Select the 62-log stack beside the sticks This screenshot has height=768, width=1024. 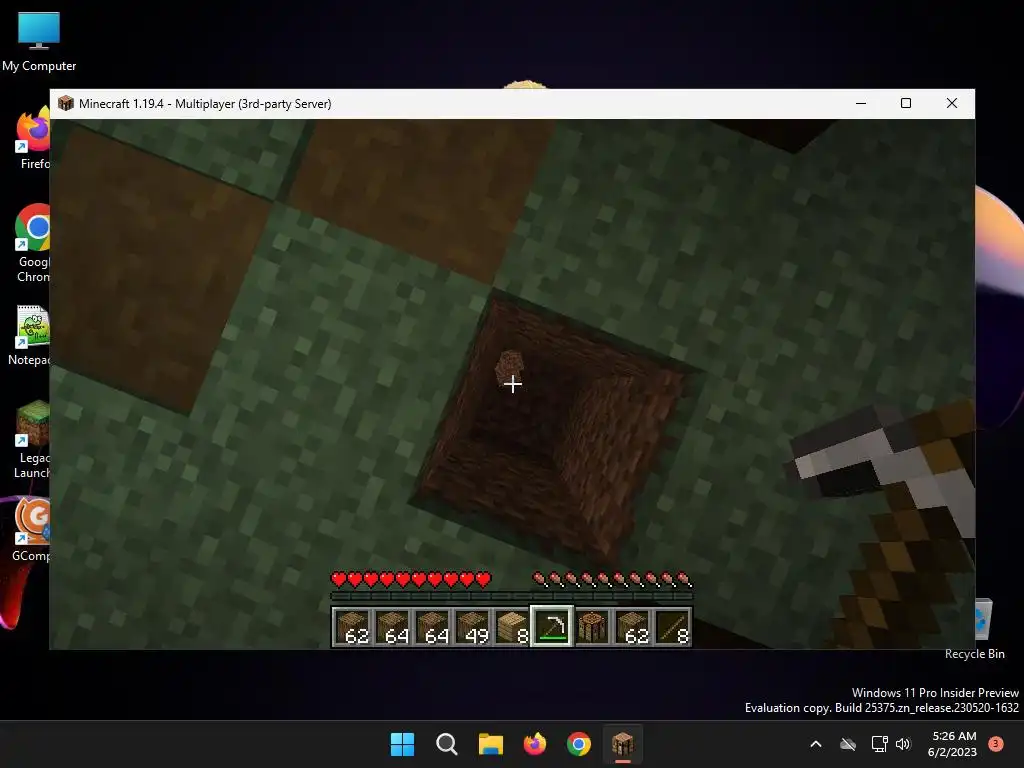click(x=632, y=626)
